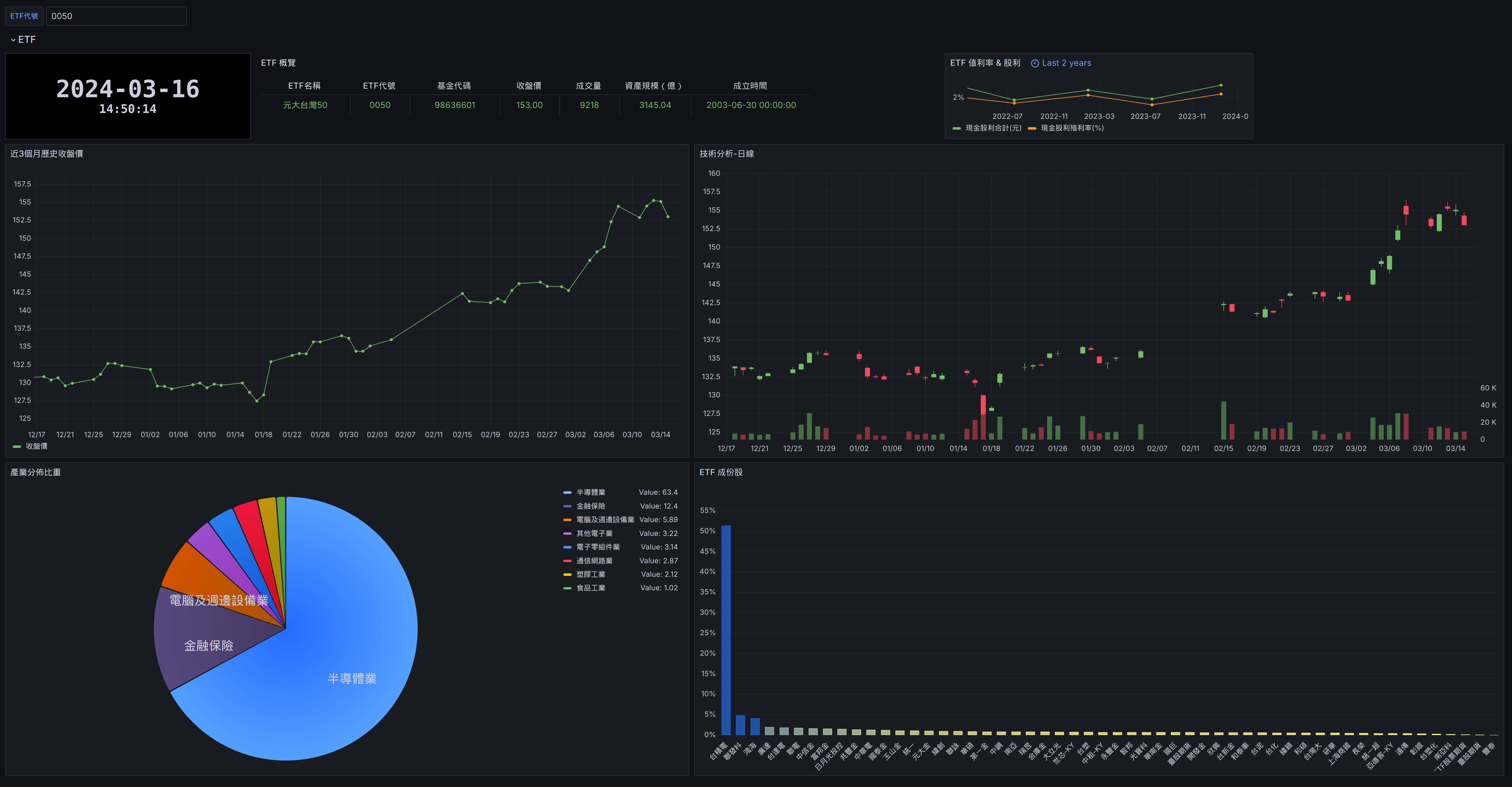Click the 塑膠工業 yellow legend marker

[567, 575]
